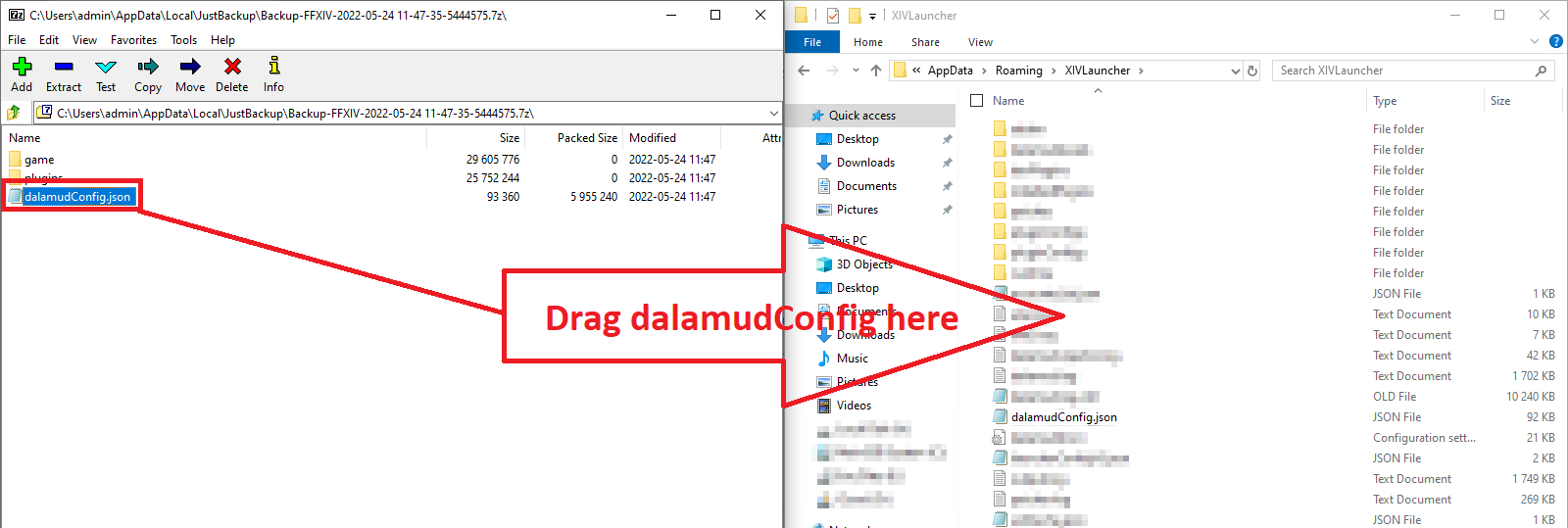Expand the Explorer ribbon with the chevron
The width and height of the screenshot is (1568, 528).
pos(1535,41)
